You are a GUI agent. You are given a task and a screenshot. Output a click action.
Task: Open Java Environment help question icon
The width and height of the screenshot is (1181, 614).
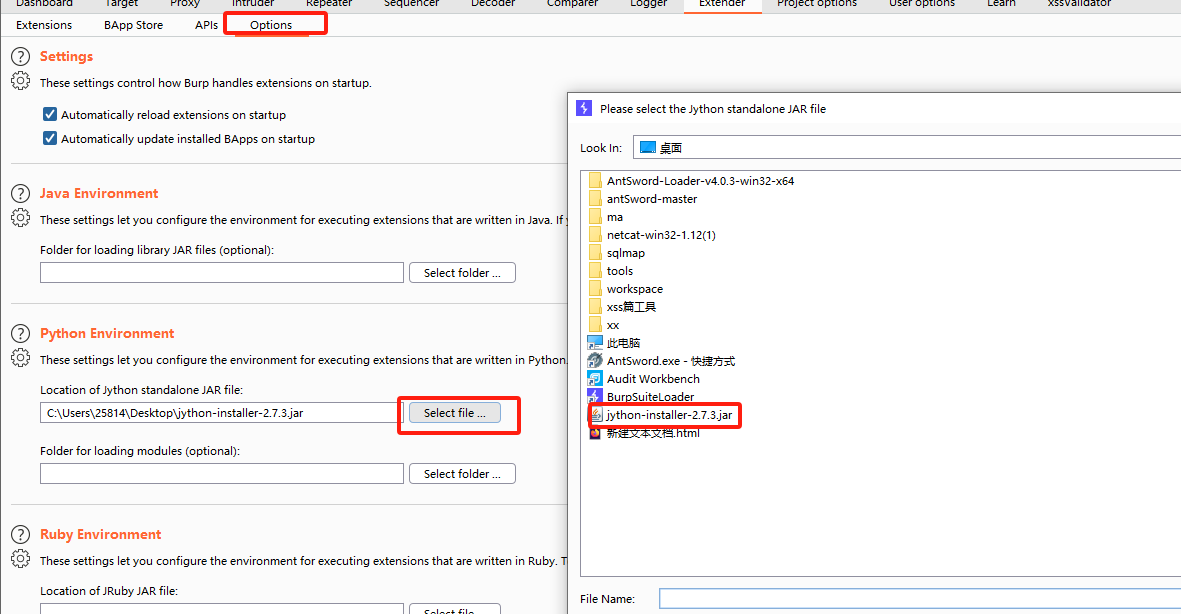[x=20, y=194]
